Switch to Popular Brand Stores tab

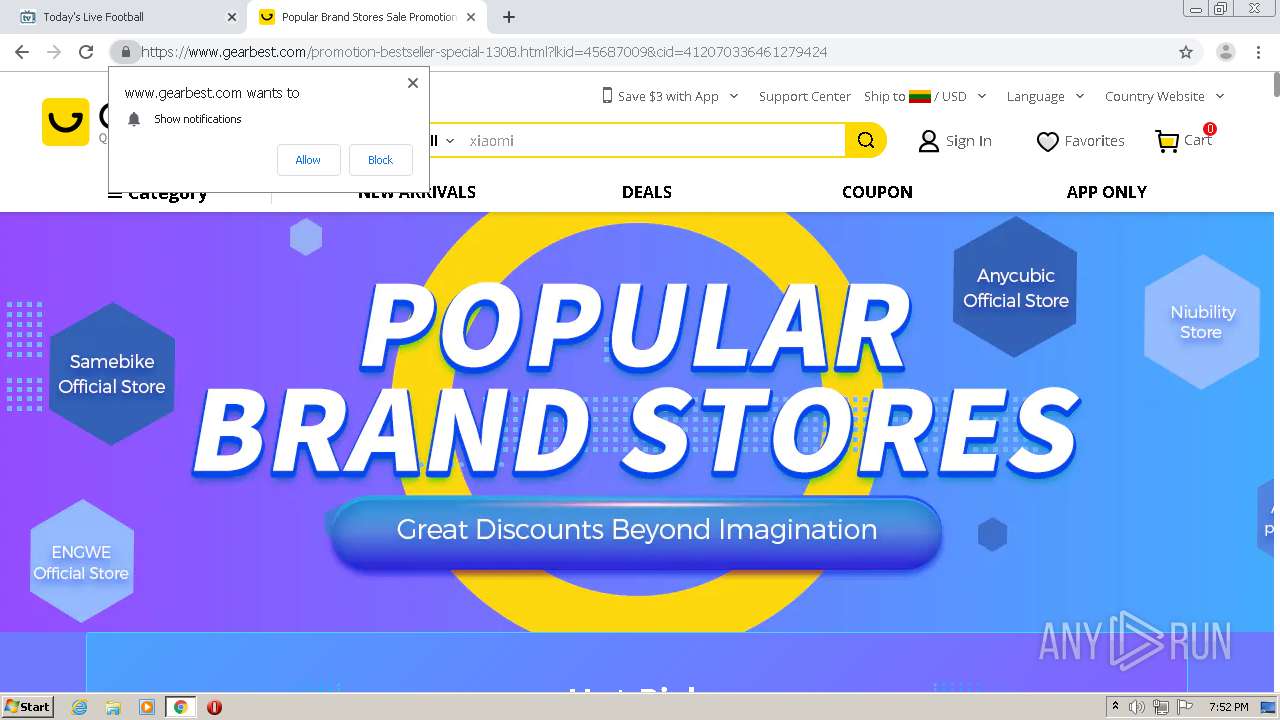click(x=366, y=17)
